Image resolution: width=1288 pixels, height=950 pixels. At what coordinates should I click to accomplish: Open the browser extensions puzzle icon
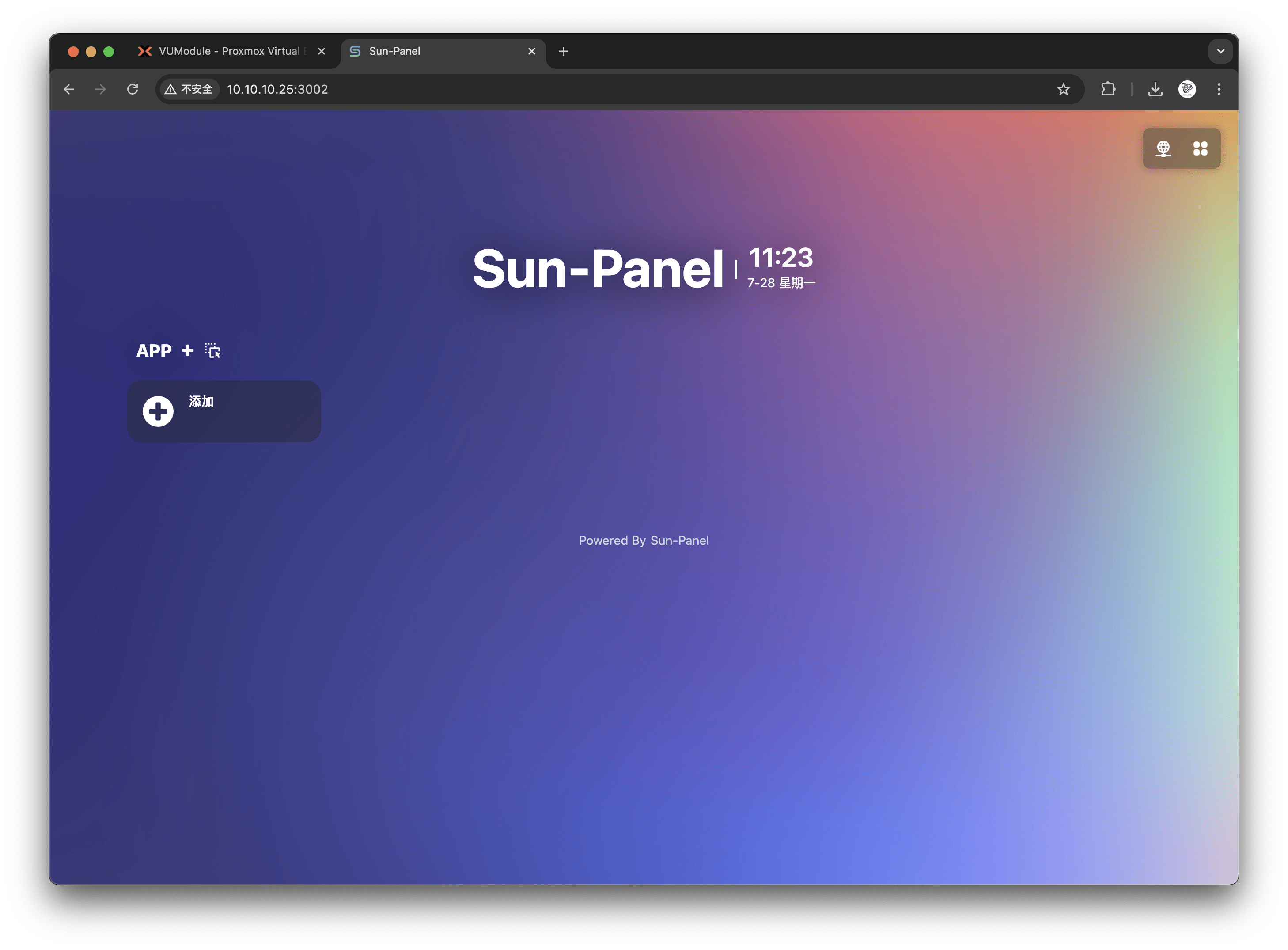[x=1107, y=89]
